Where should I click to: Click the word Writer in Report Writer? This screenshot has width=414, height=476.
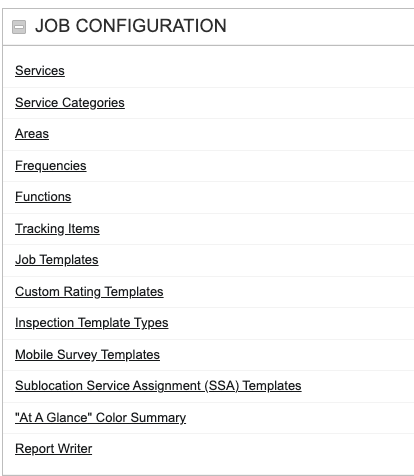click(x=74, y=449)
